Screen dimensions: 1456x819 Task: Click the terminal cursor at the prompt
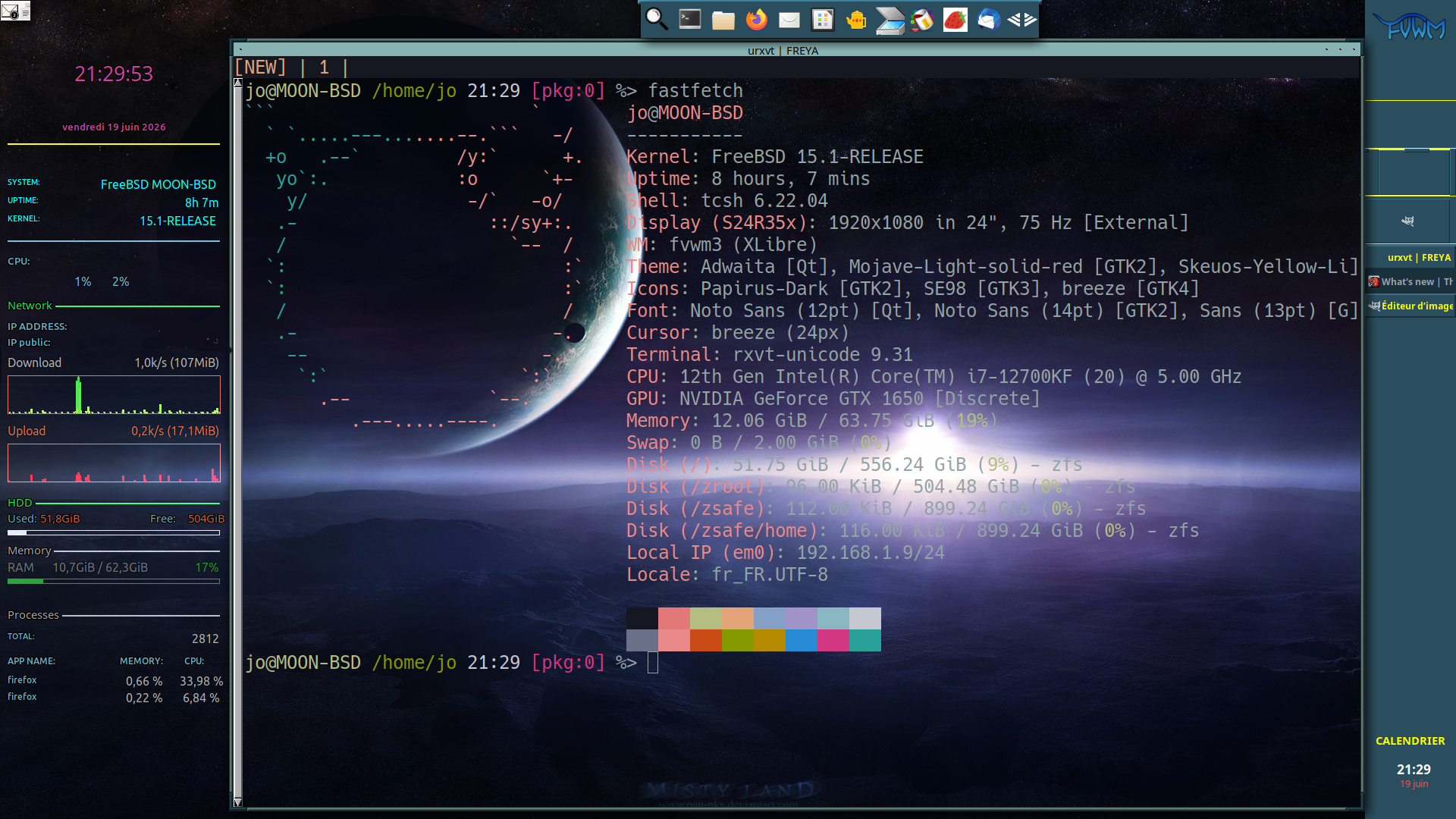[x=653, y=663]
